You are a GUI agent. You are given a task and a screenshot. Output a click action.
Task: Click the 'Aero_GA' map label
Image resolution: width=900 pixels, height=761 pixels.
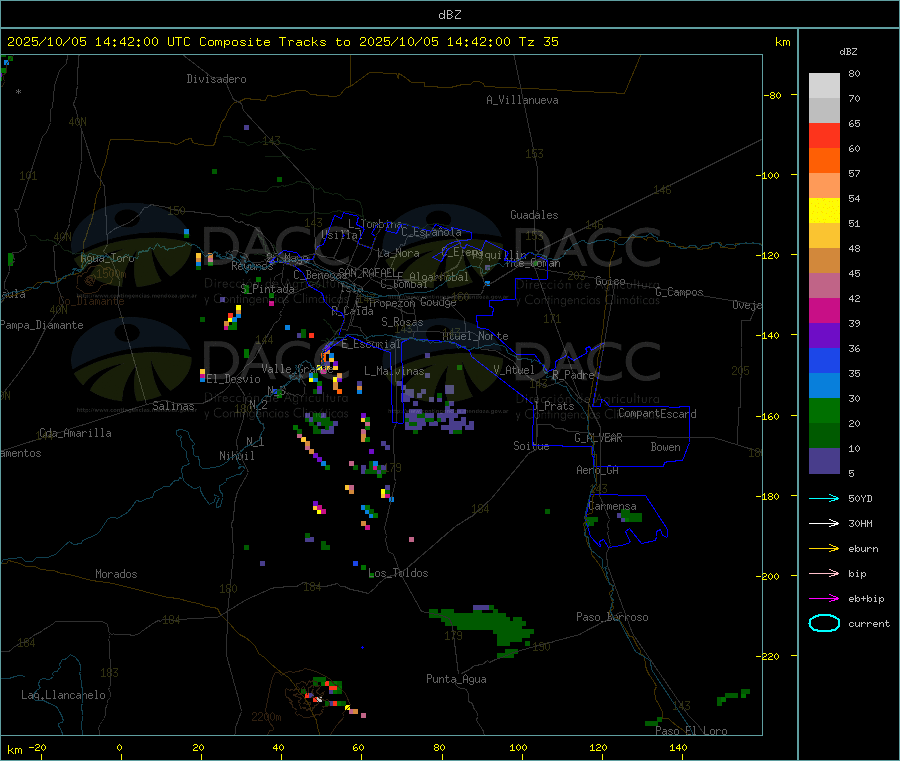[x=597, y=470]
